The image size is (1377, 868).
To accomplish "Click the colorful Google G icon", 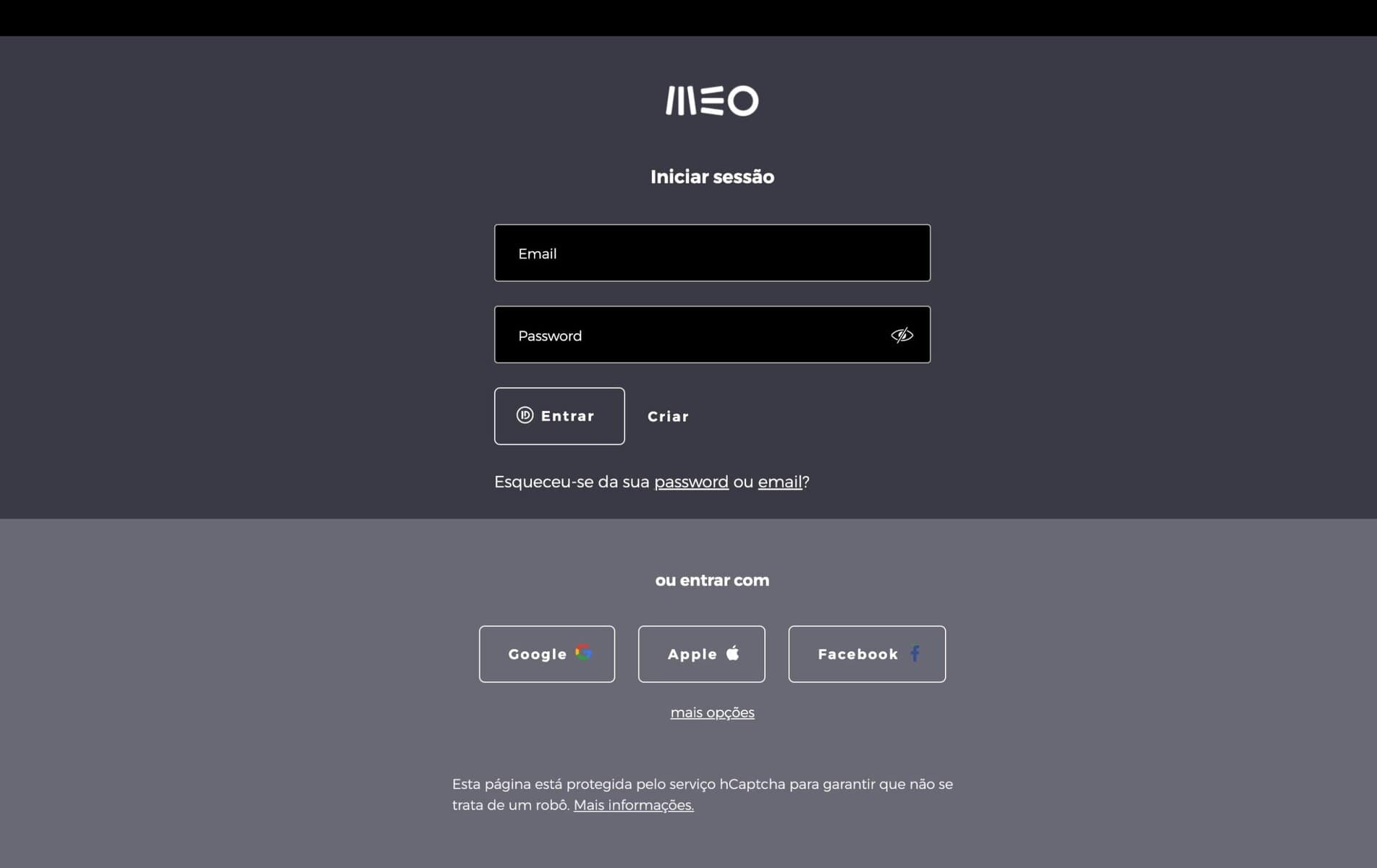I will click(584, 652).
